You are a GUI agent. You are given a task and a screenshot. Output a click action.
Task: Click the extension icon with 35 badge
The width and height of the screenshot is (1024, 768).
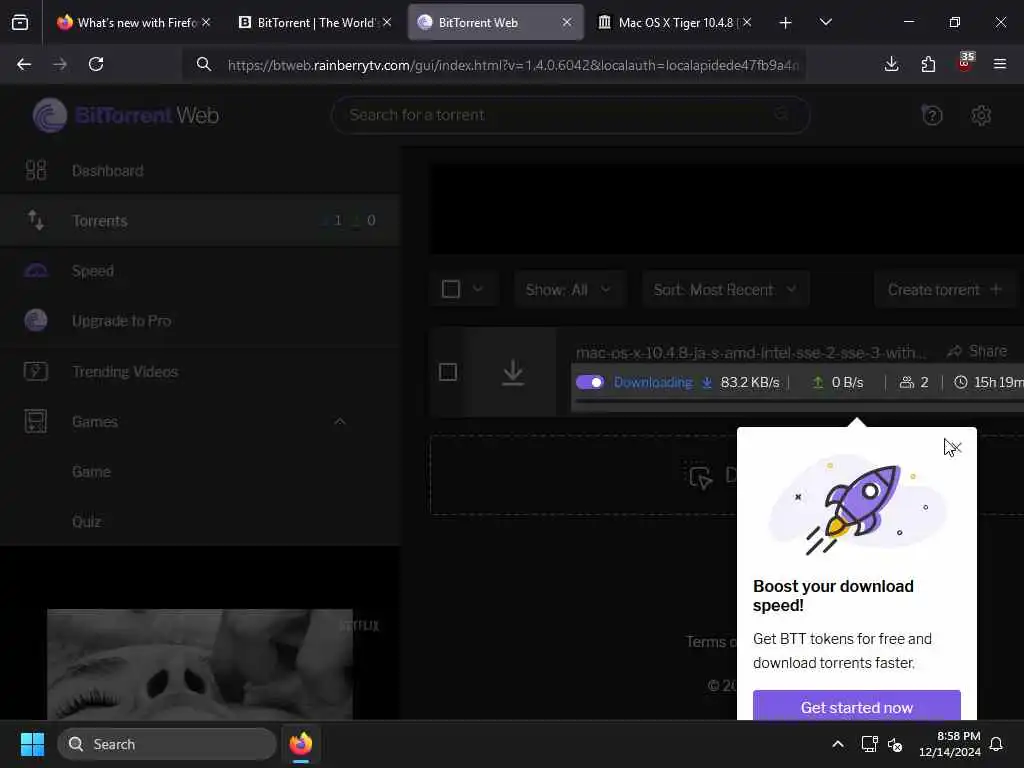(965, 63)
